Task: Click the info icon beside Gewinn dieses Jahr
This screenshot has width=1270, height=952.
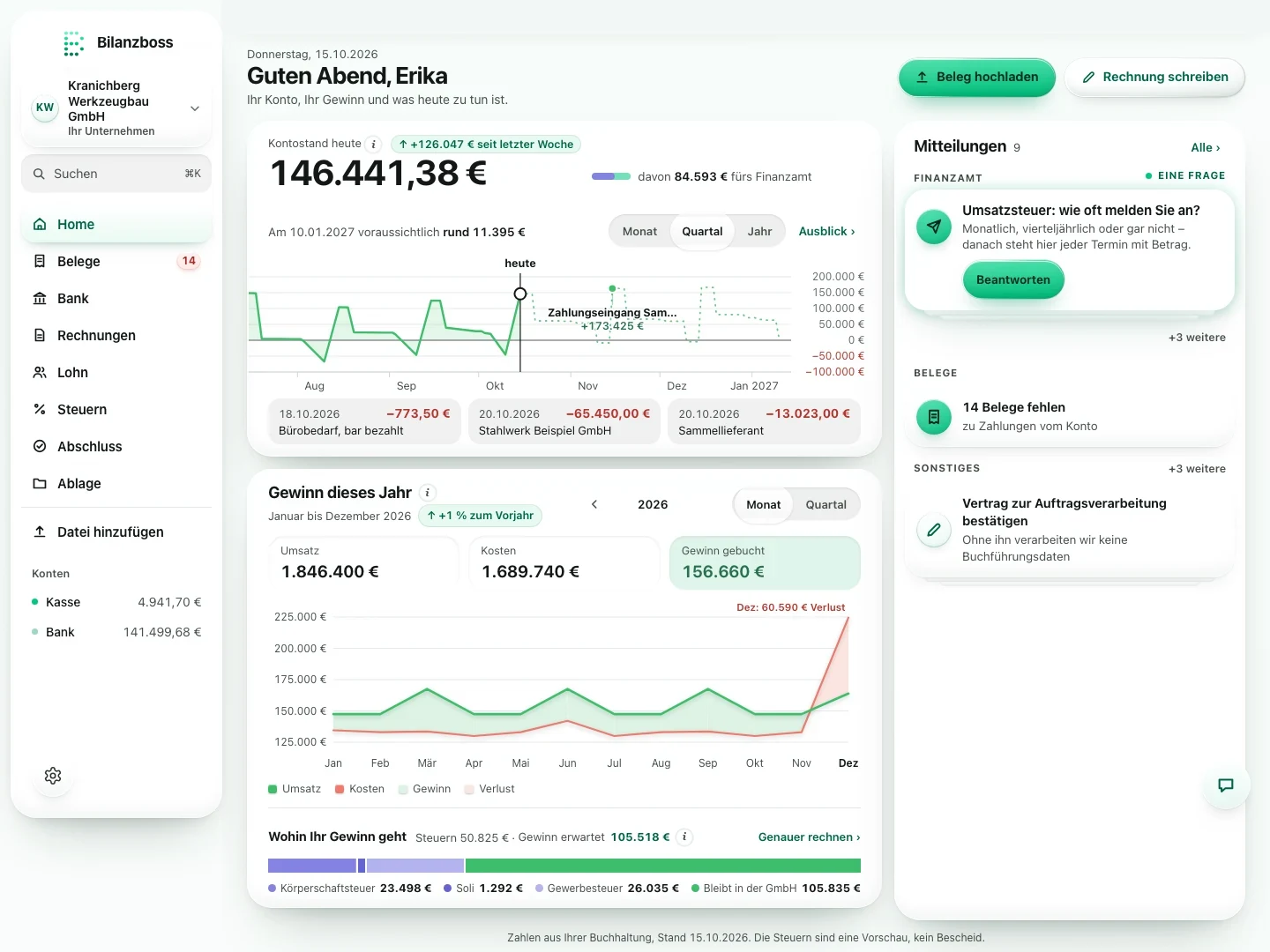Action: [428, 493]
